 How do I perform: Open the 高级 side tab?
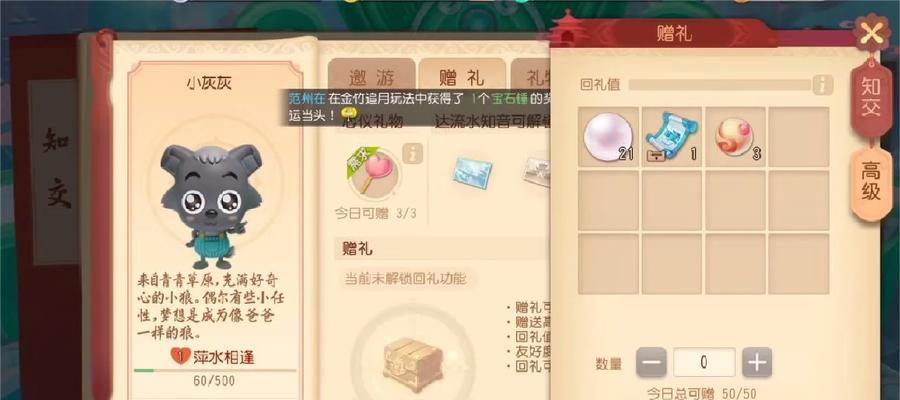click(x=871, y=181)
